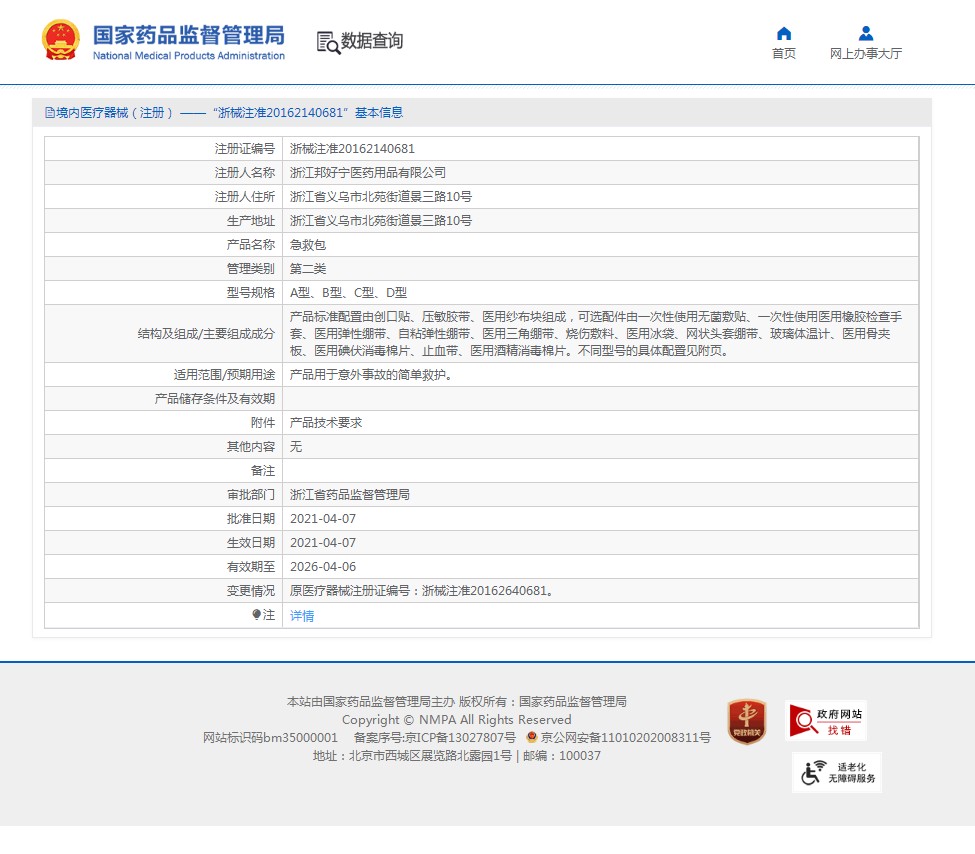975x854 pixels.
Task: Click 适用范围/预期用途 row label
Action: tap(224, 375)
